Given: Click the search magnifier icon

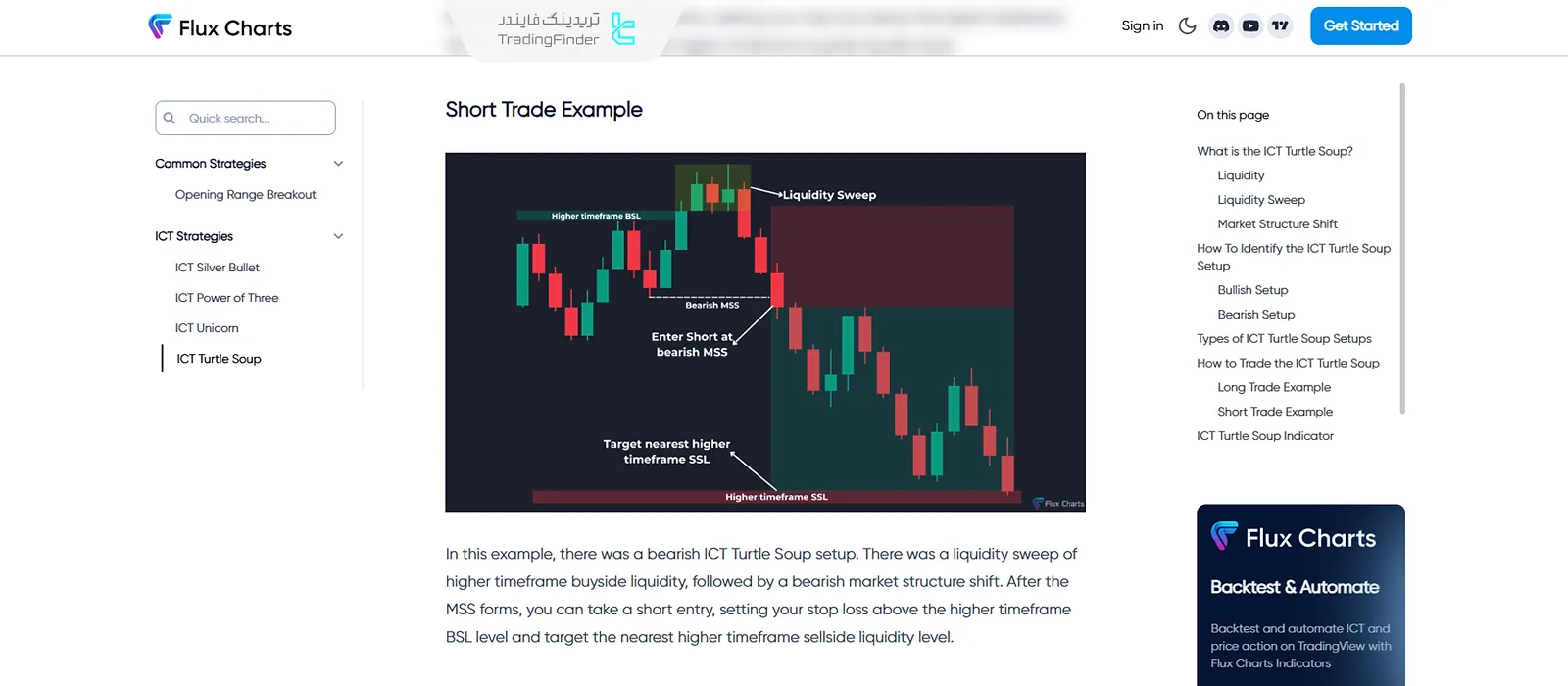Looking at the screenshot, I should pyautogui.click(x=170, y=119).
